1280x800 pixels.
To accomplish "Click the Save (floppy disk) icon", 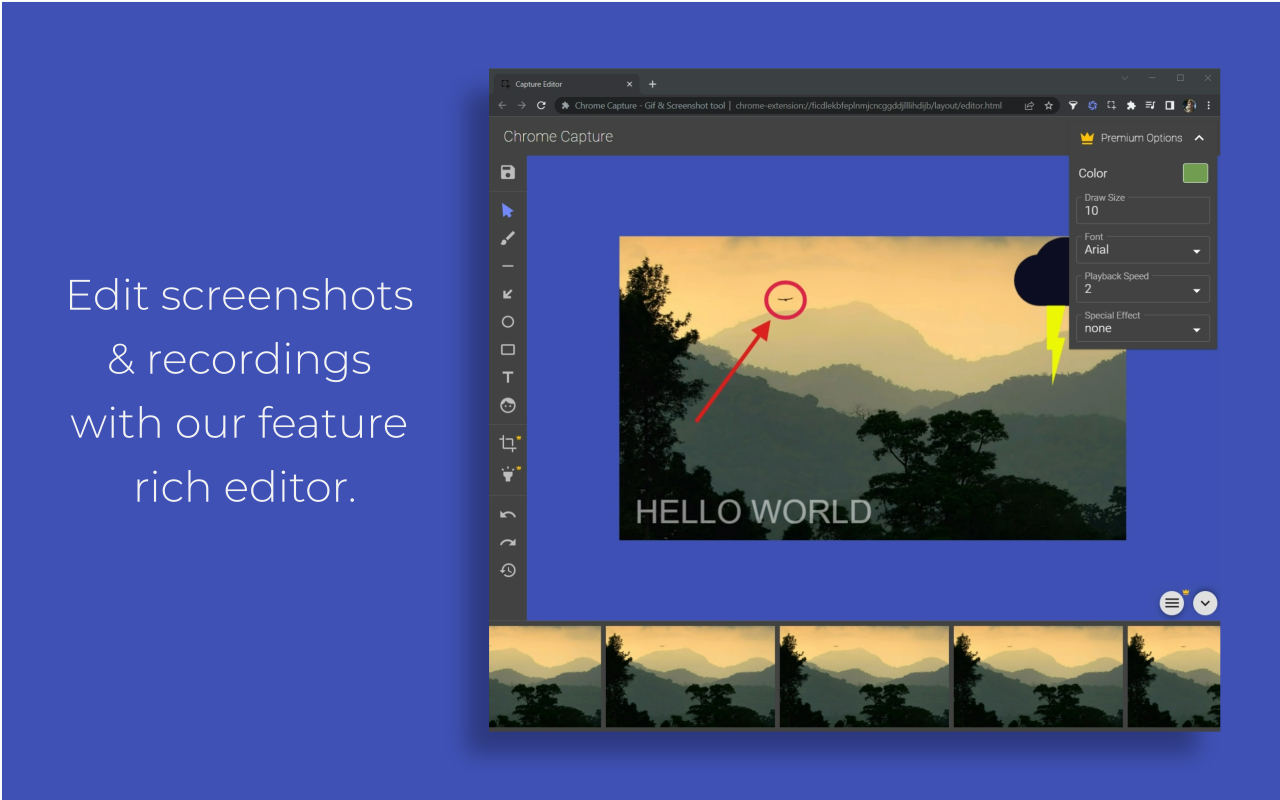I will 508,172.
